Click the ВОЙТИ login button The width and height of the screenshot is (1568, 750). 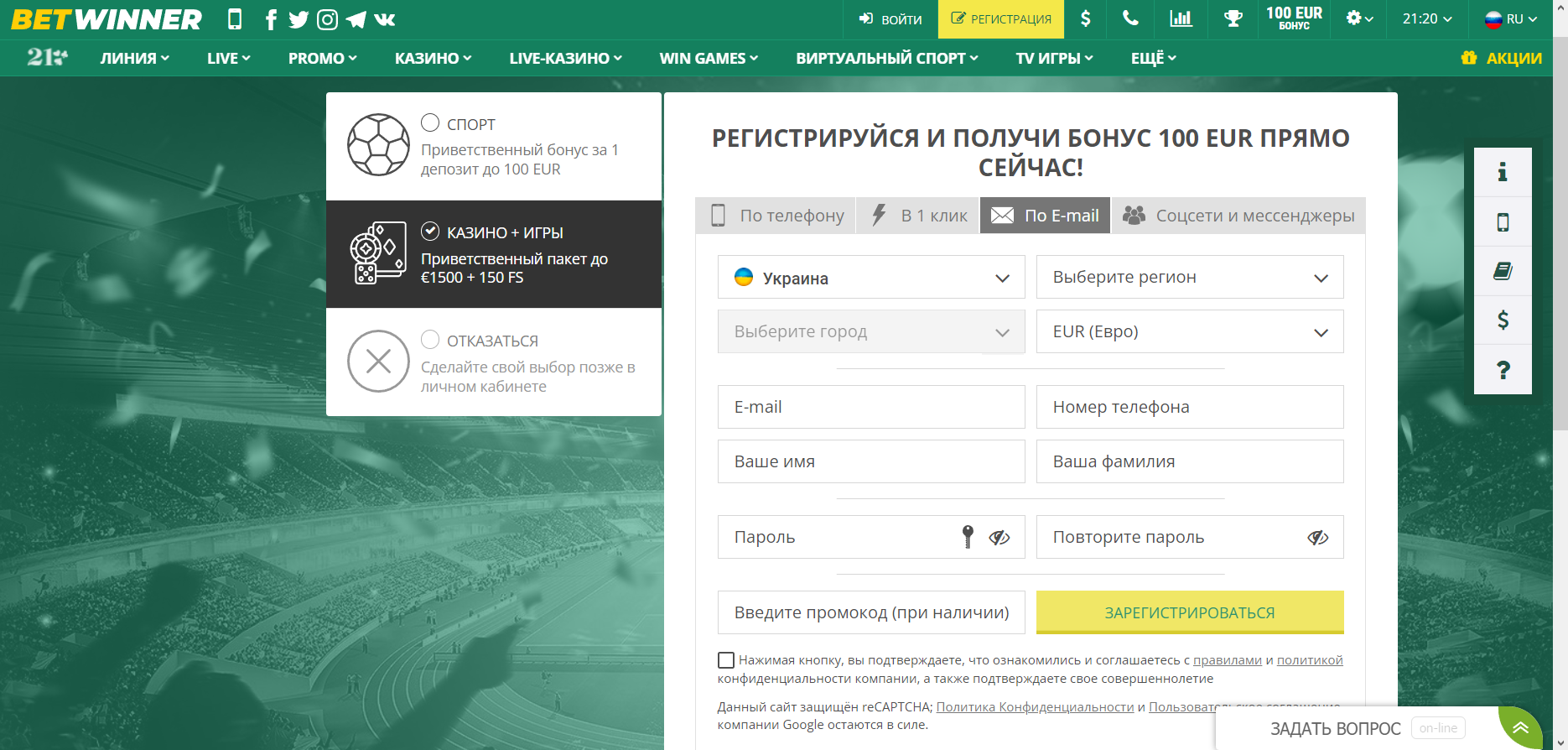tap(890, 18)
